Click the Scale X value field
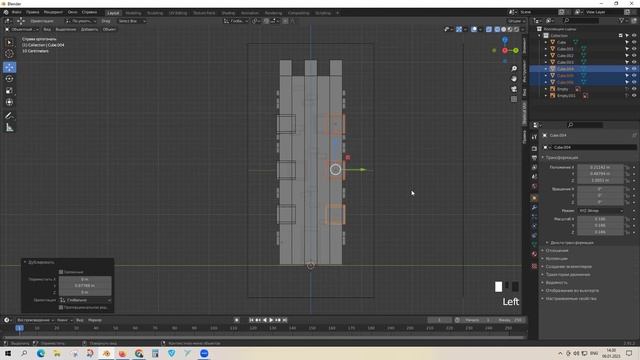 point(600,219)
